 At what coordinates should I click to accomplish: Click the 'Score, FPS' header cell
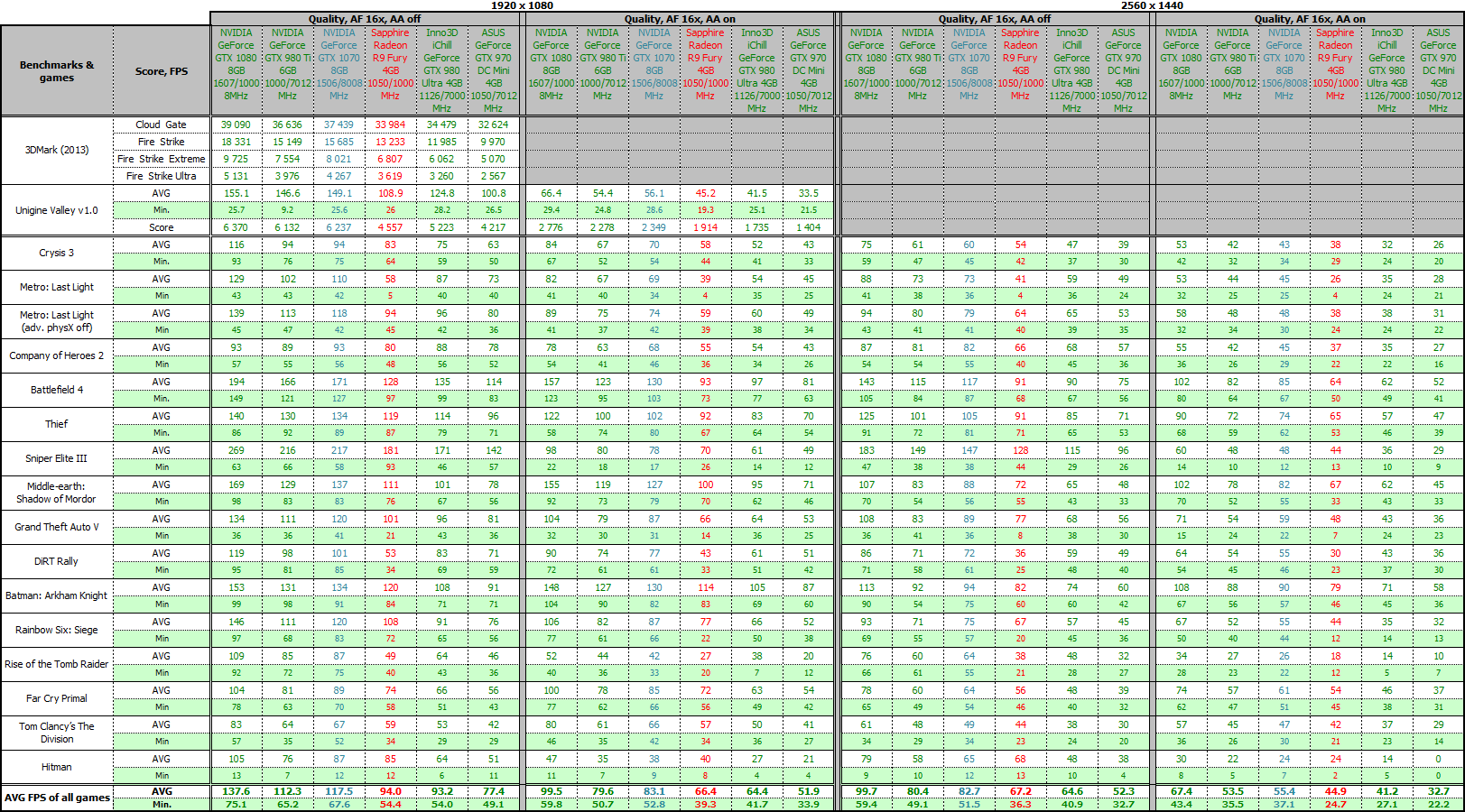(x=162, y=71)
